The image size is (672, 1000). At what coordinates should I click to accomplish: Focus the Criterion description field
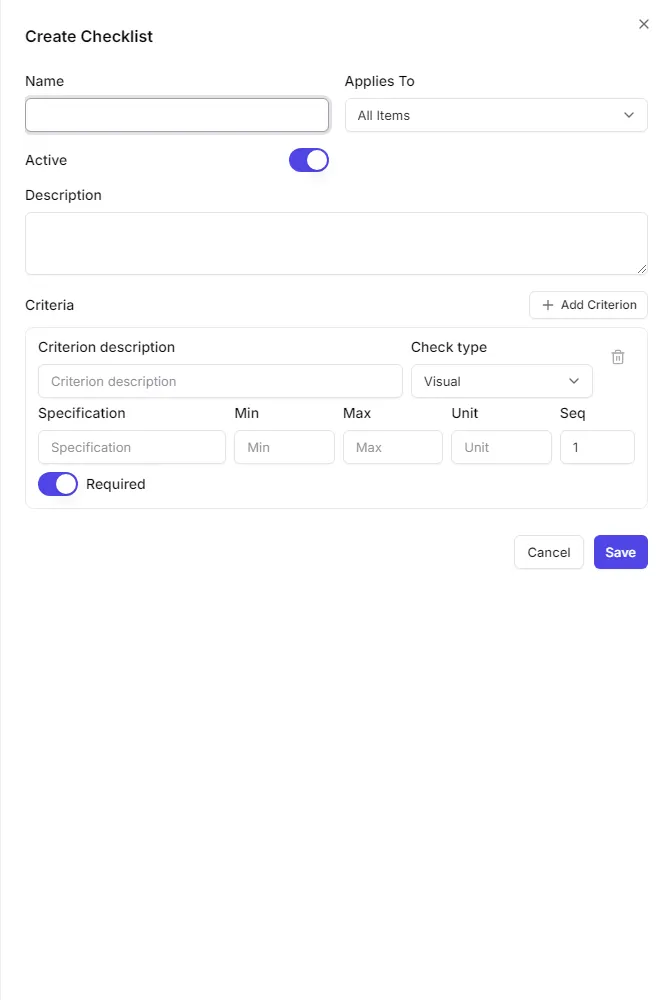[220, 381]
